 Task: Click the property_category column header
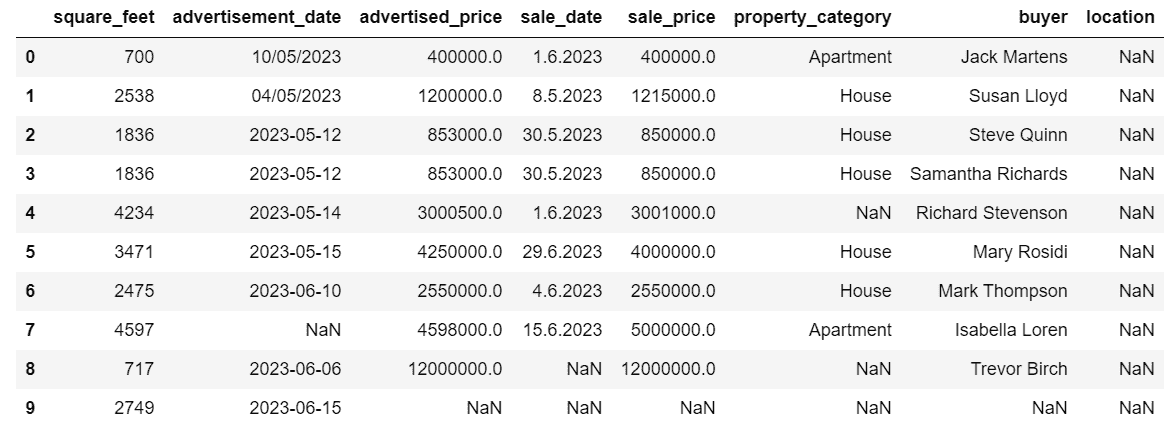coord(812,18)
